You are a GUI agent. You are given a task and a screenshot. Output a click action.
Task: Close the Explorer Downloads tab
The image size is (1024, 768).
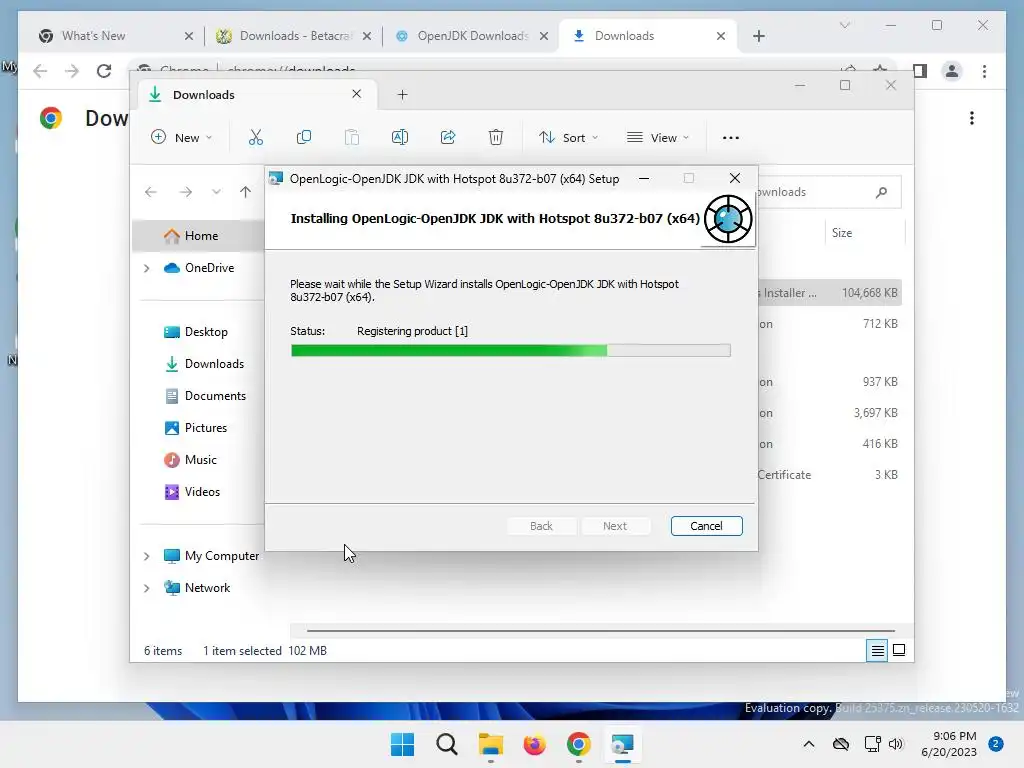[357, 94]
